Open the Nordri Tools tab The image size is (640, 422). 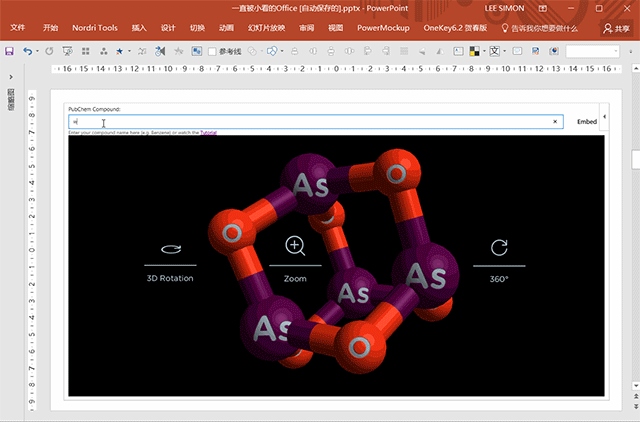pyautogui.click(x=95, y=28)
